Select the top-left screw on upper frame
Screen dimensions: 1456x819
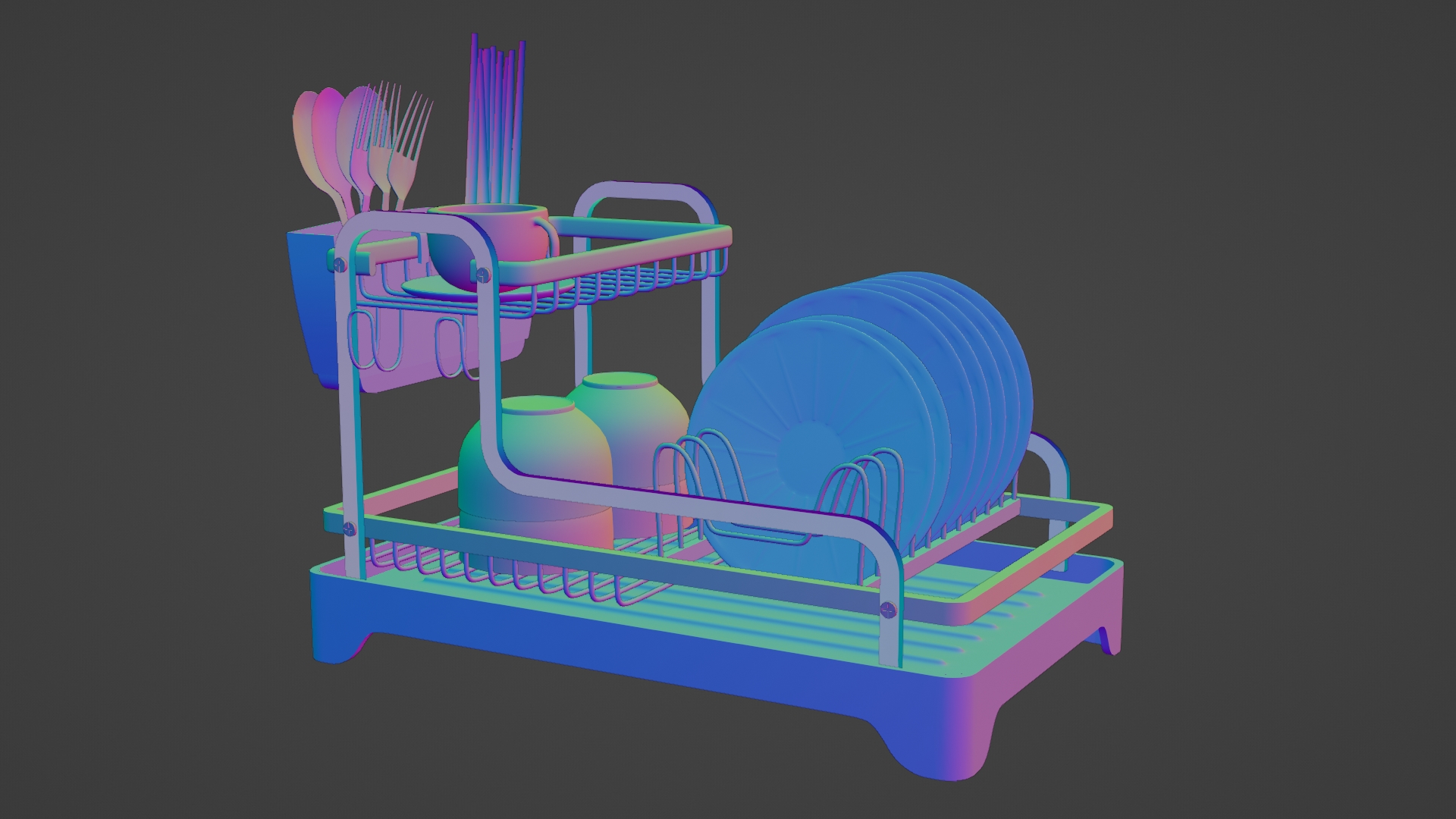[x=339, y=264]
